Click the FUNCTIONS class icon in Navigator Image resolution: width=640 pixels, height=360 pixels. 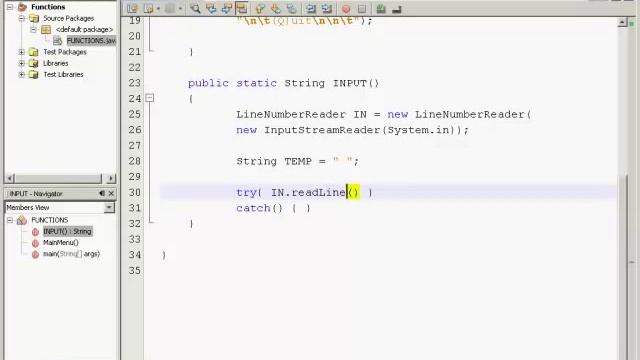point(22,220)
